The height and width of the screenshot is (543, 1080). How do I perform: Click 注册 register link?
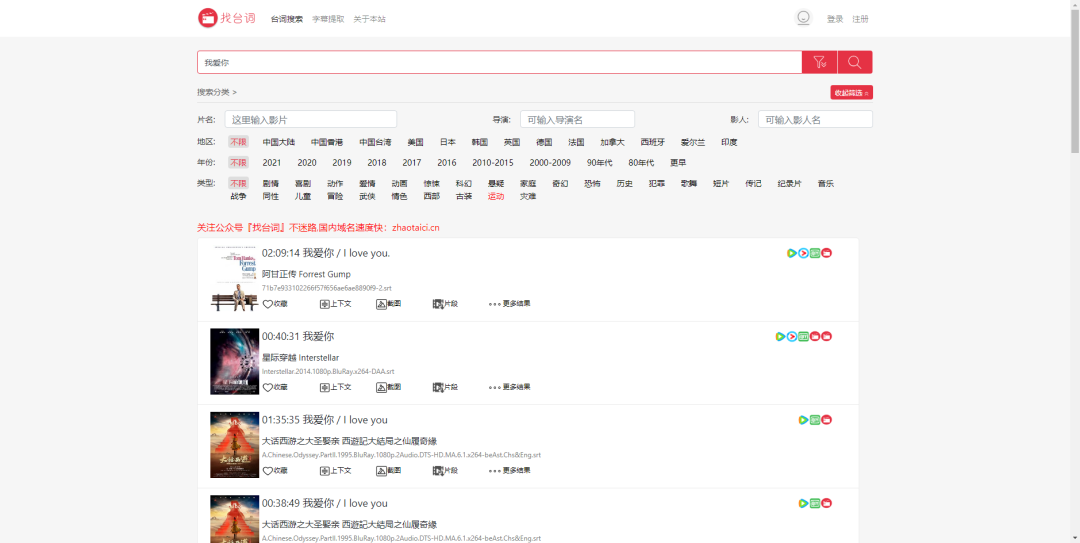pyautogui.click(x=860, y=19)
